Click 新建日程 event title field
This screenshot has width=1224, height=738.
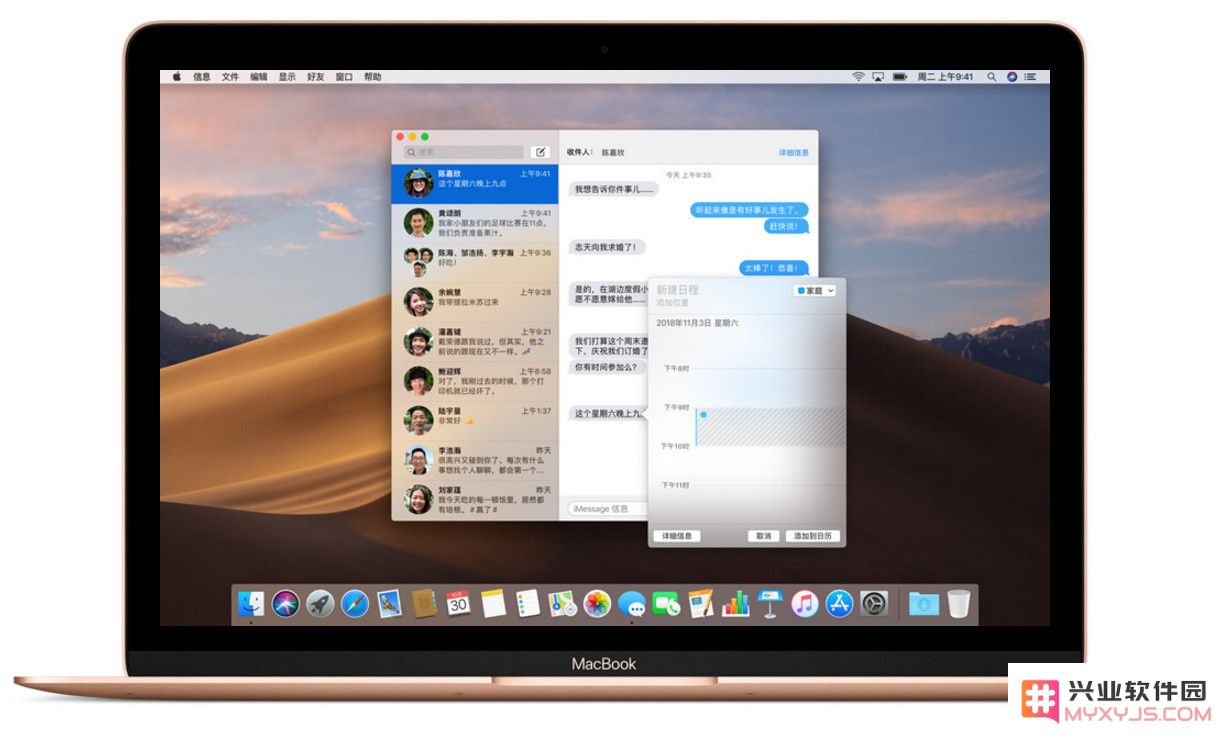pos(676,290)
